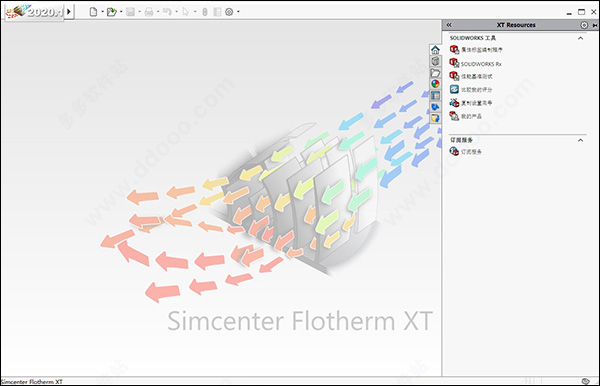Expand the menu arrow beside the 2020.1 logo
The image size is (600, 386).
click(69, 11)
